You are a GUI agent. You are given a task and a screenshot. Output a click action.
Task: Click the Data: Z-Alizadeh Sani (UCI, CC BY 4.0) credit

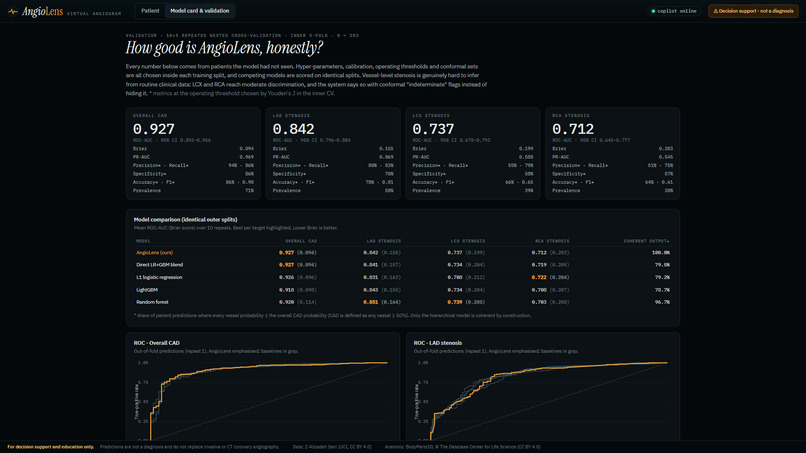tap(332, 447)
